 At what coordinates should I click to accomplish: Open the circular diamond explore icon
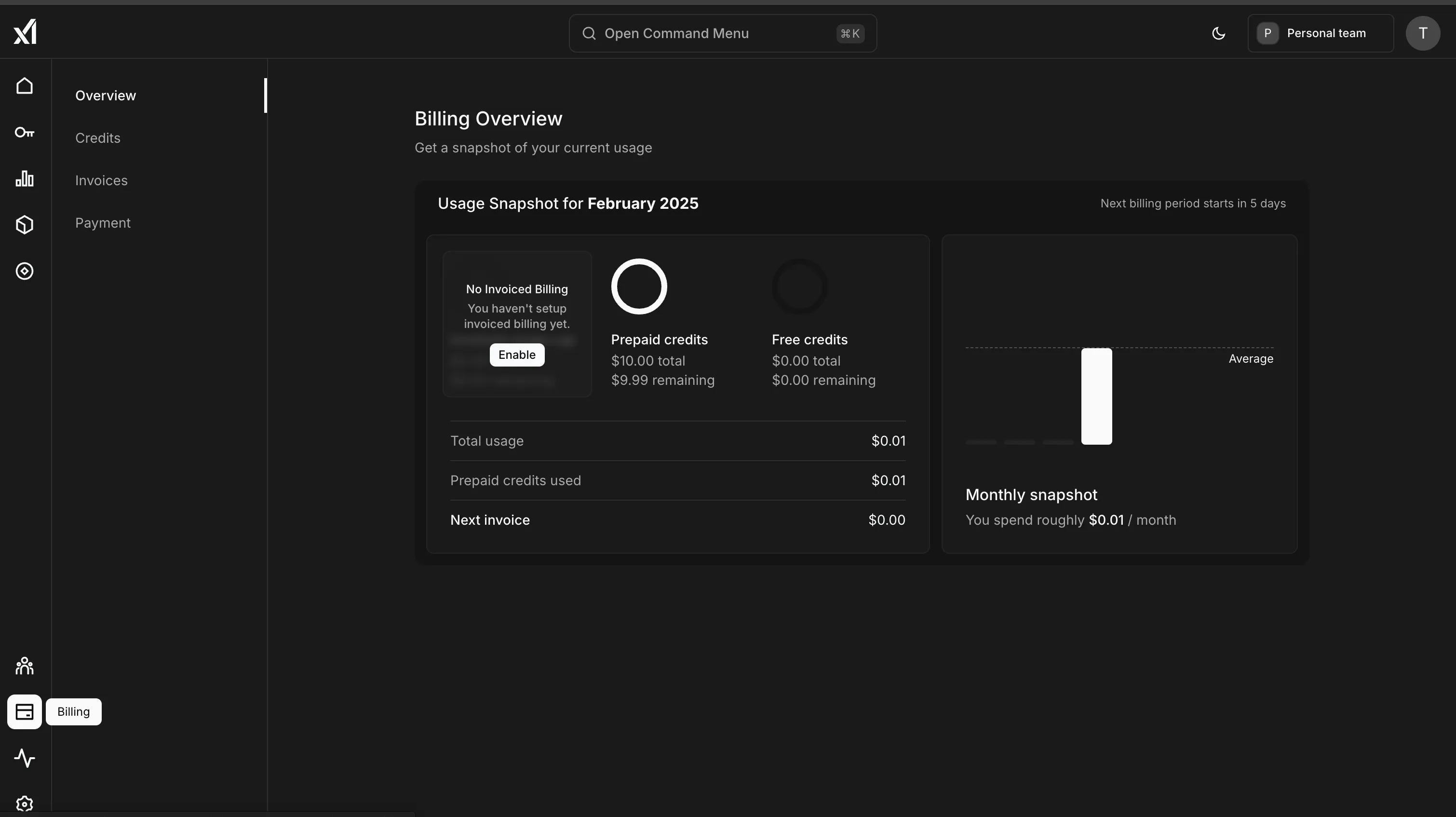coord(24,271)
